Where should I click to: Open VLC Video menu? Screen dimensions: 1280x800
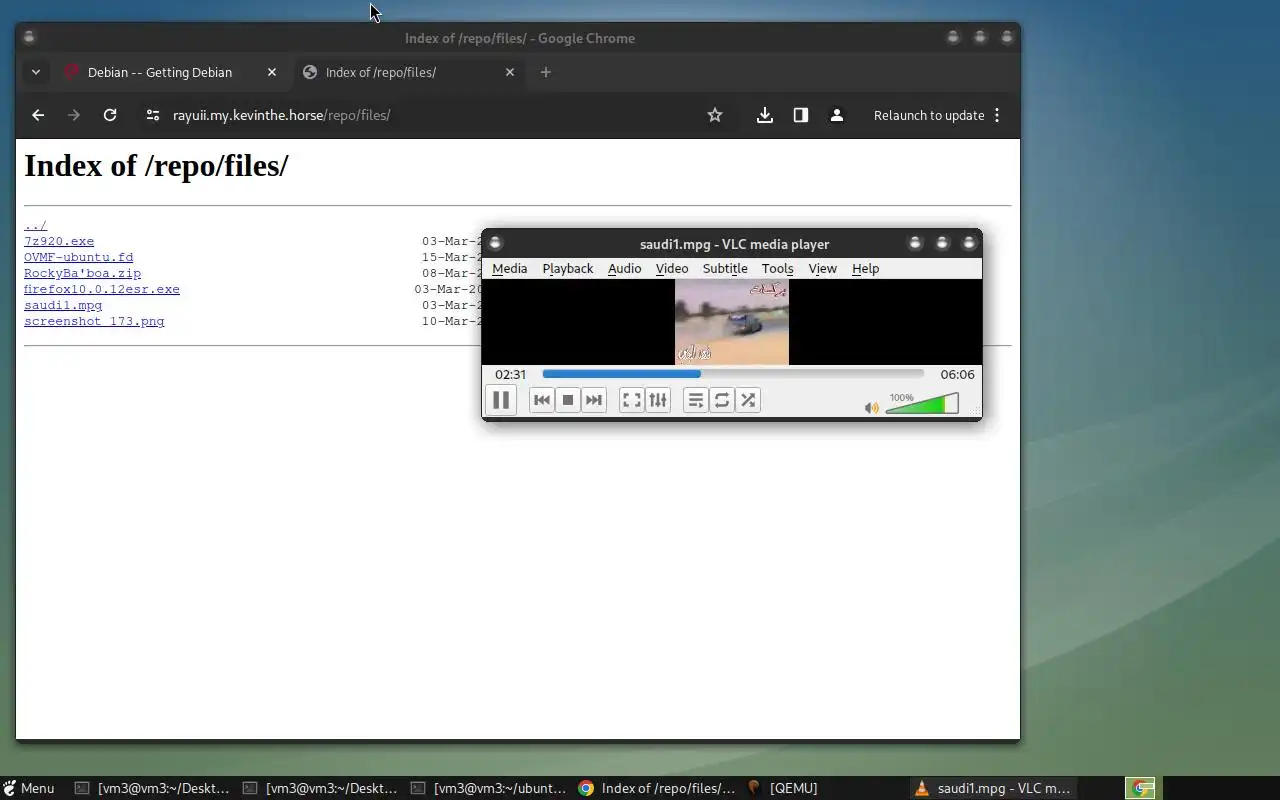672,268
